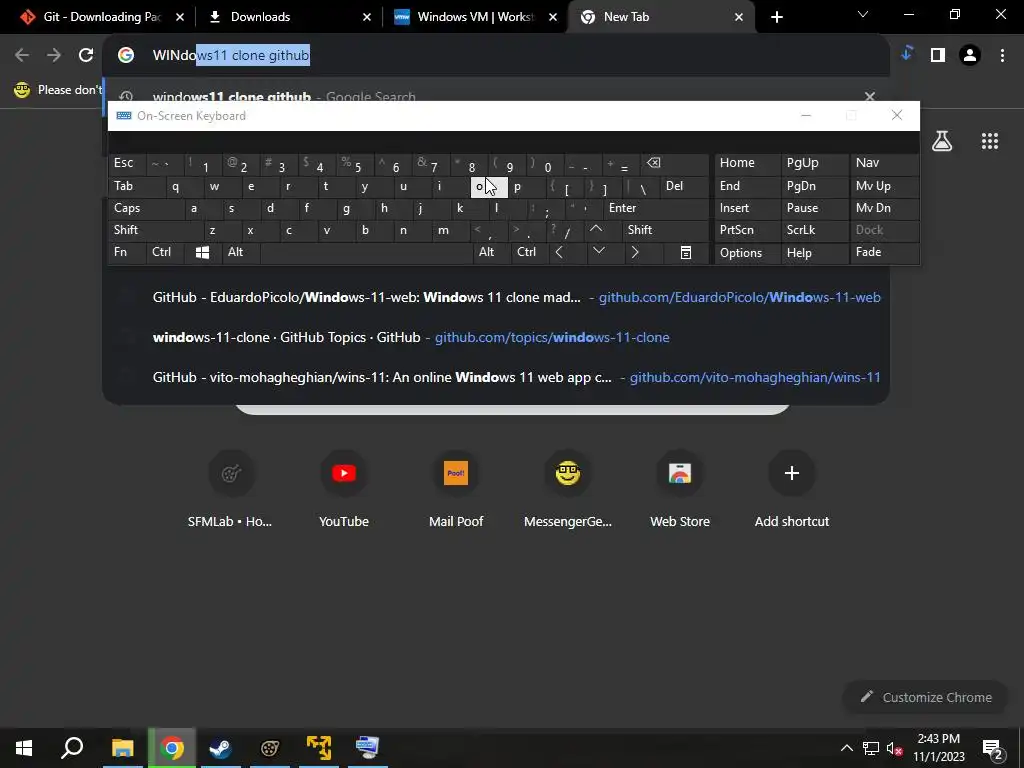This screenshot has width=1024, height=768.
Task: Open the MessengerGe... shortcut
Action: point(568,488)
